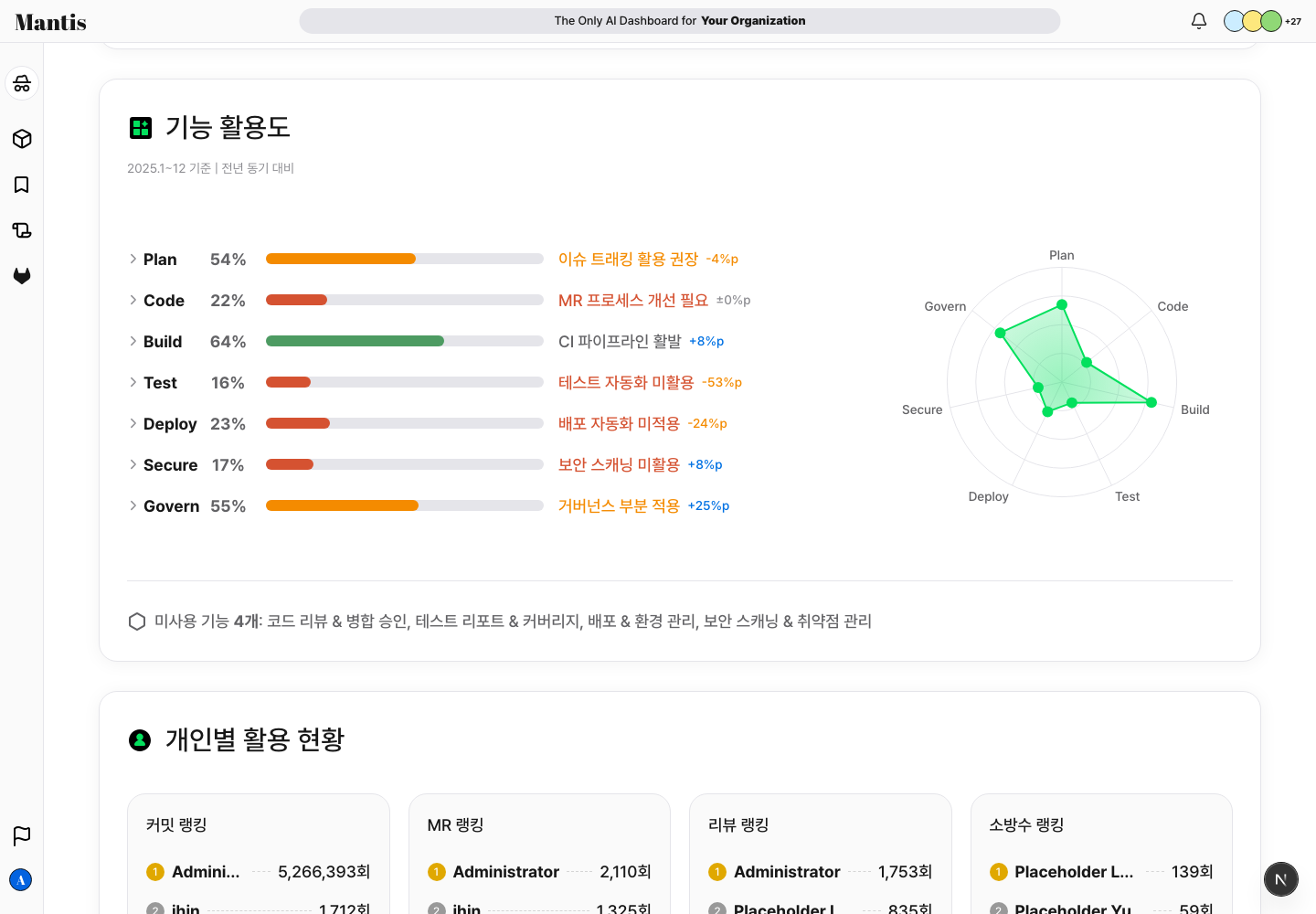Click the top banner AI Dashboard bar

click(680, 21)
